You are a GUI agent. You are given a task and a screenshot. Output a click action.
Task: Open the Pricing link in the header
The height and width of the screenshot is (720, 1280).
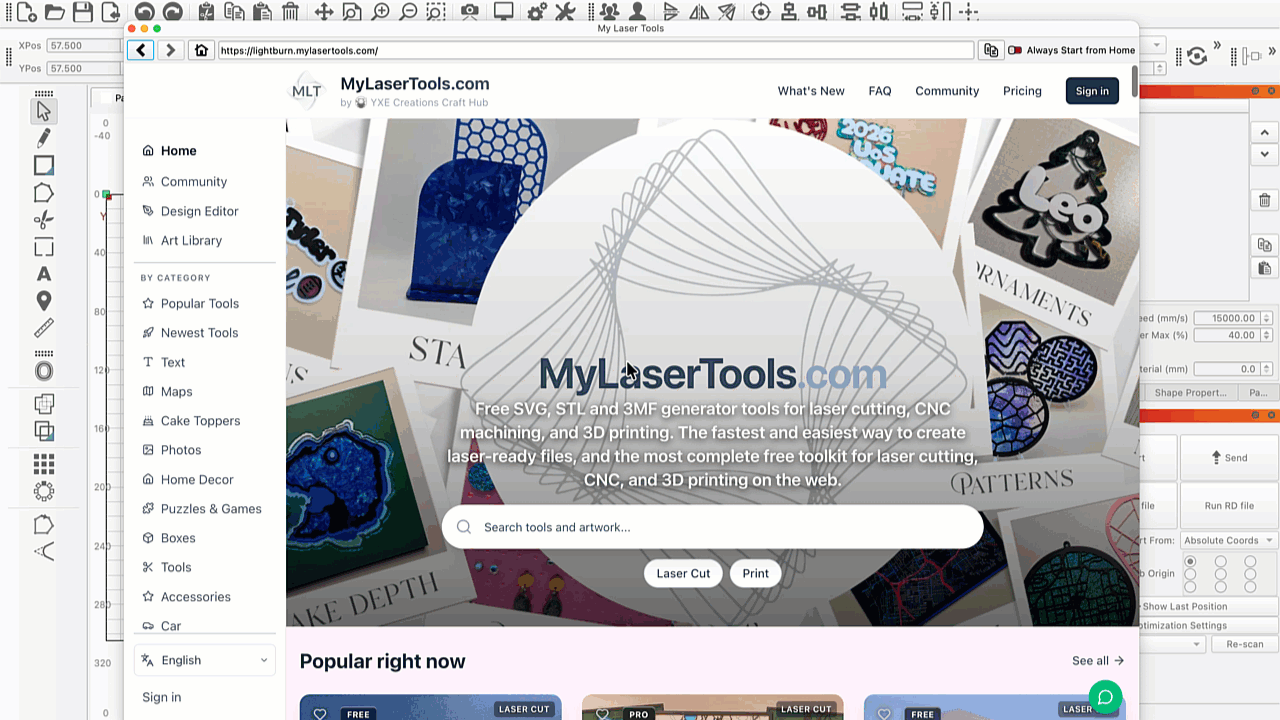[1022, 91]
